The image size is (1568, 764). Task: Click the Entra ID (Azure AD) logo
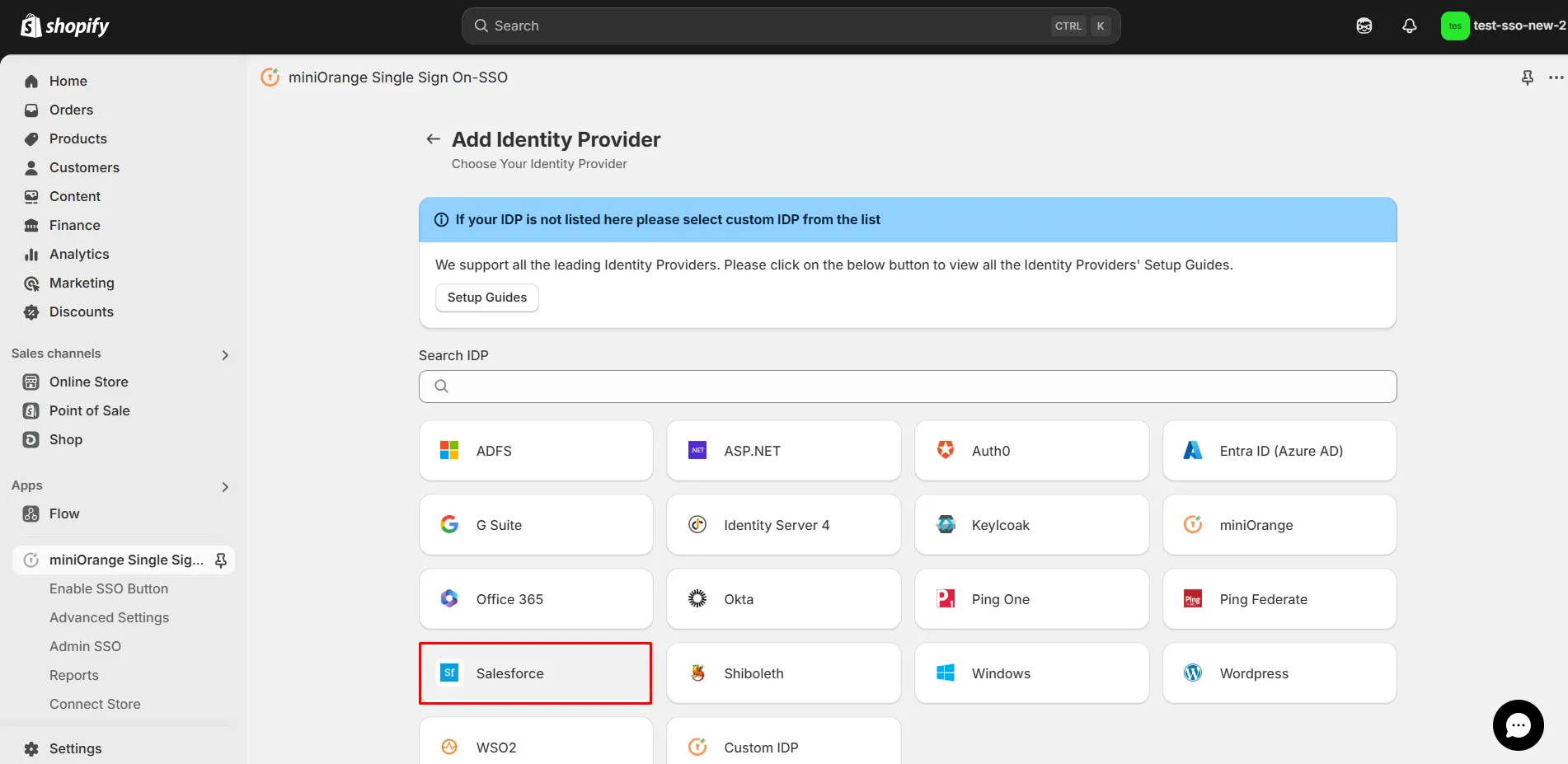[x=1193, y=450]
